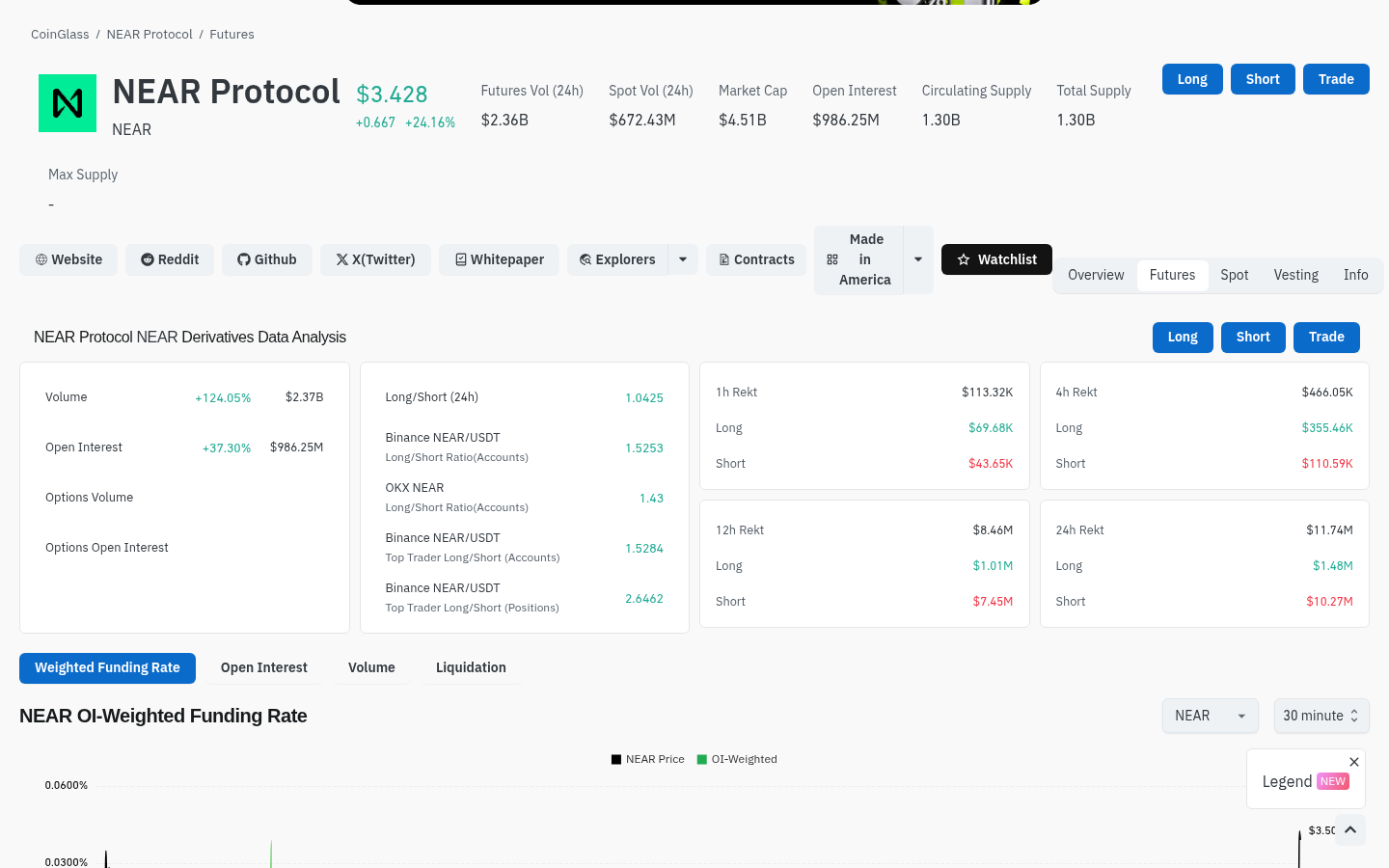
Task: Click Volume change +124.05% value
Action: pos(223,398)
